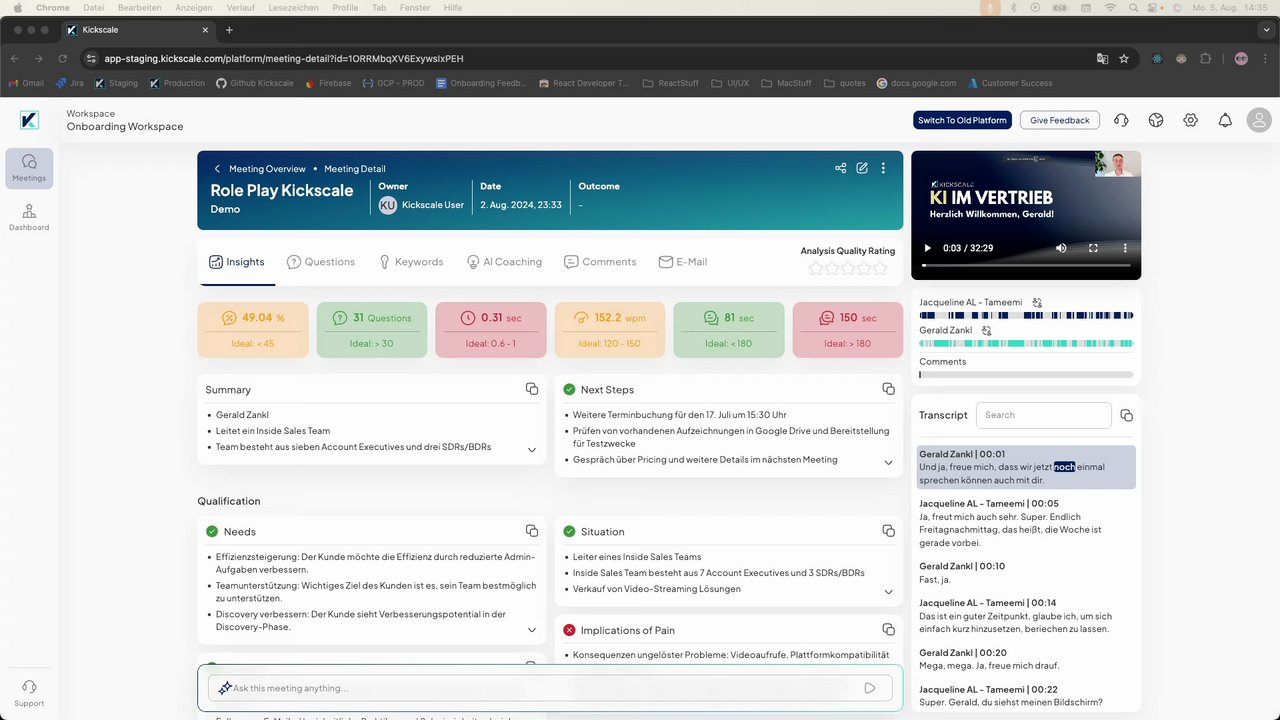
Task: Open the user avatar menu
Action: point(1259,120)
